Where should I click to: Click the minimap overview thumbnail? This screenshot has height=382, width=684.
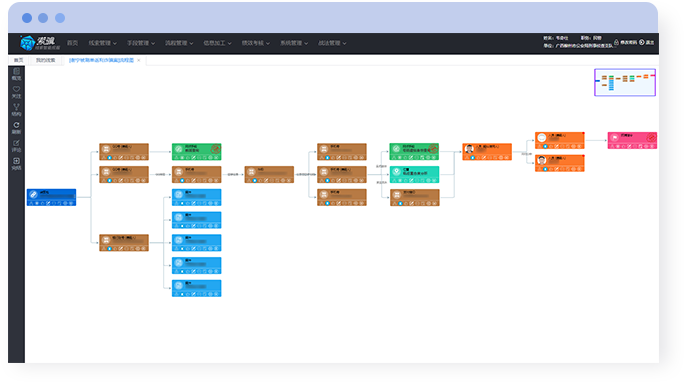click(625, 82)
